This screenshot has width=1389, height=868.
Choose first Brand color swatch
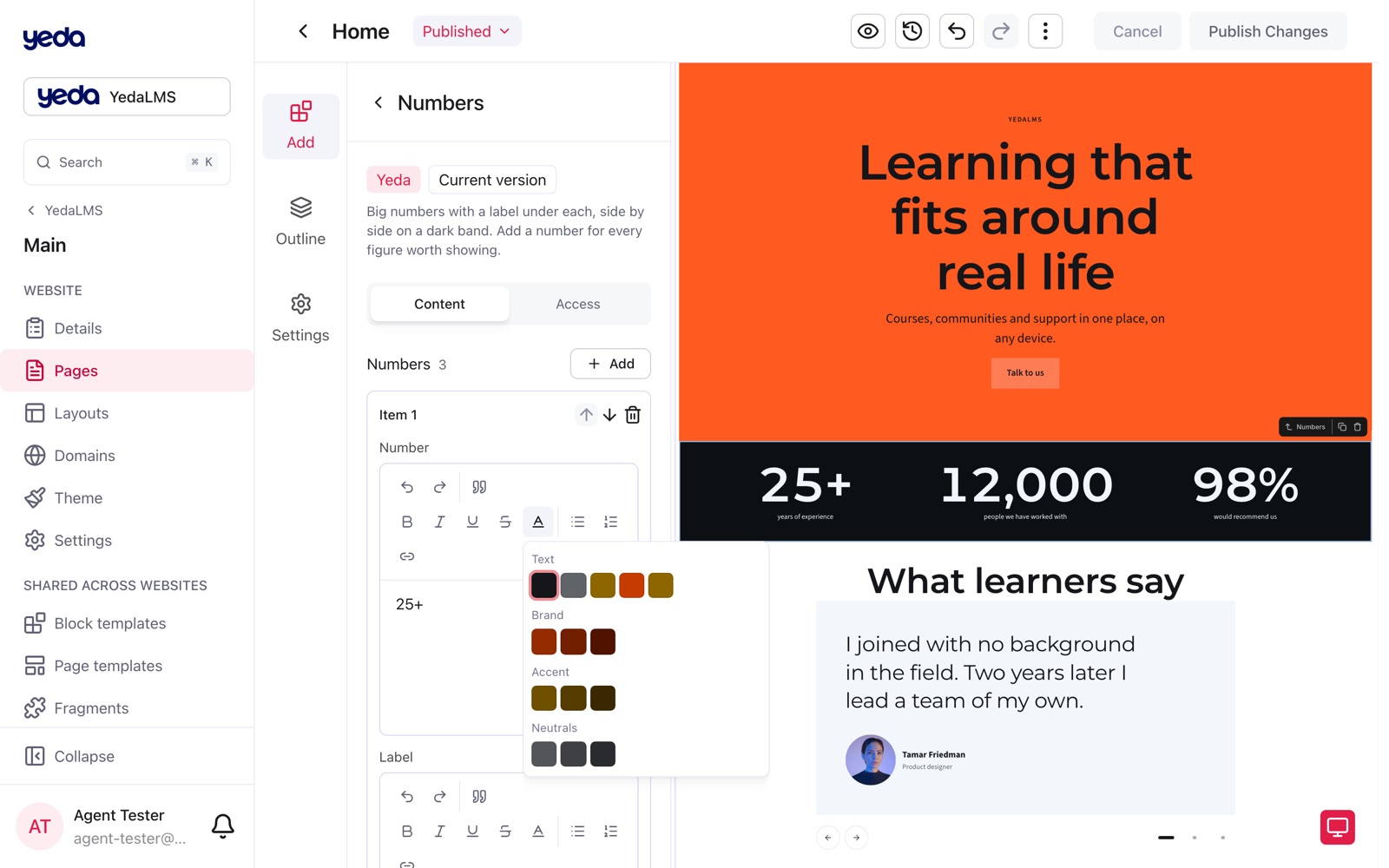tap(544, 642)
